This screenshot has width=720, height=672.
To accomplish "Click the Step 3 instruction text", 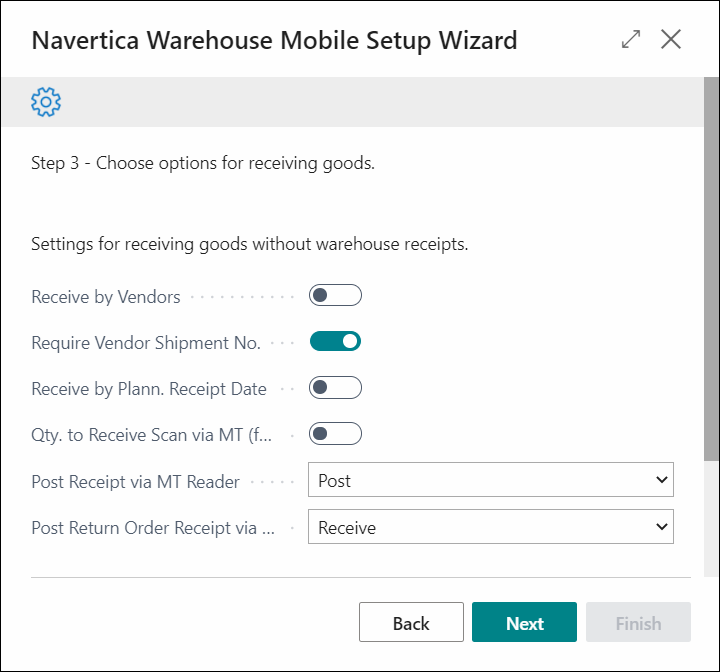I will pos(203,163).
